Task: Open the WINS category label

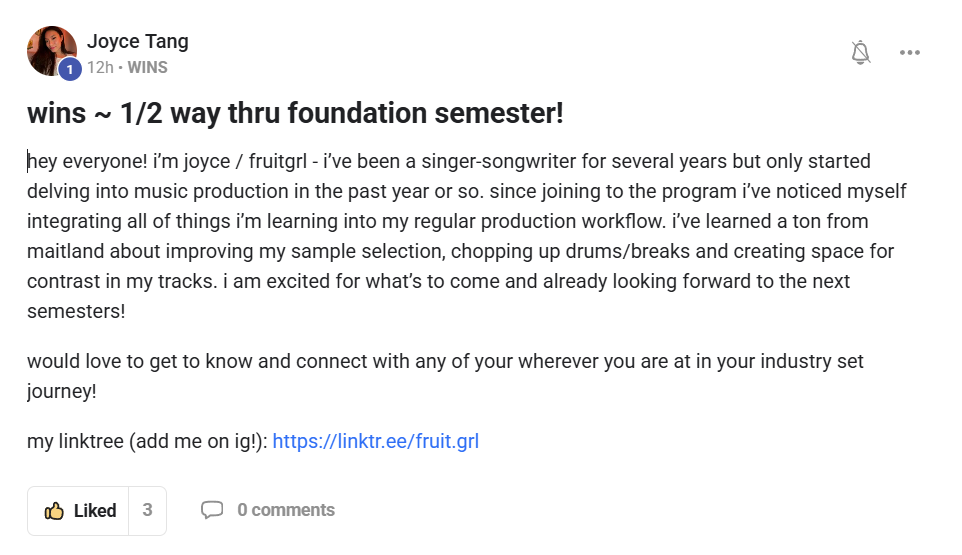Action: click(x=148, y=68)
